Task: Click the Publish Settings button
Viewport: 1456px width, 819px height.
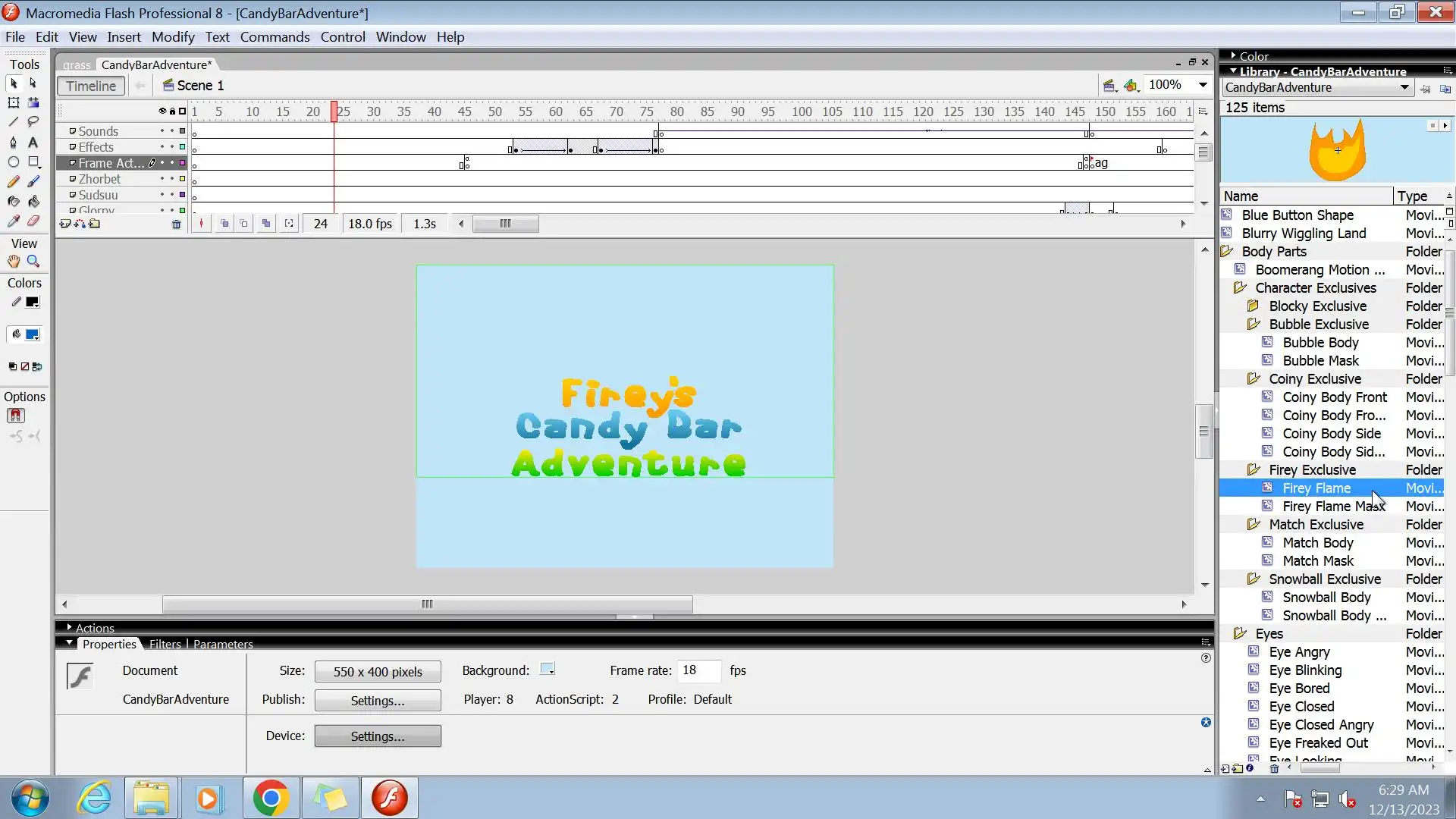Action: click(x=378, y=701)
